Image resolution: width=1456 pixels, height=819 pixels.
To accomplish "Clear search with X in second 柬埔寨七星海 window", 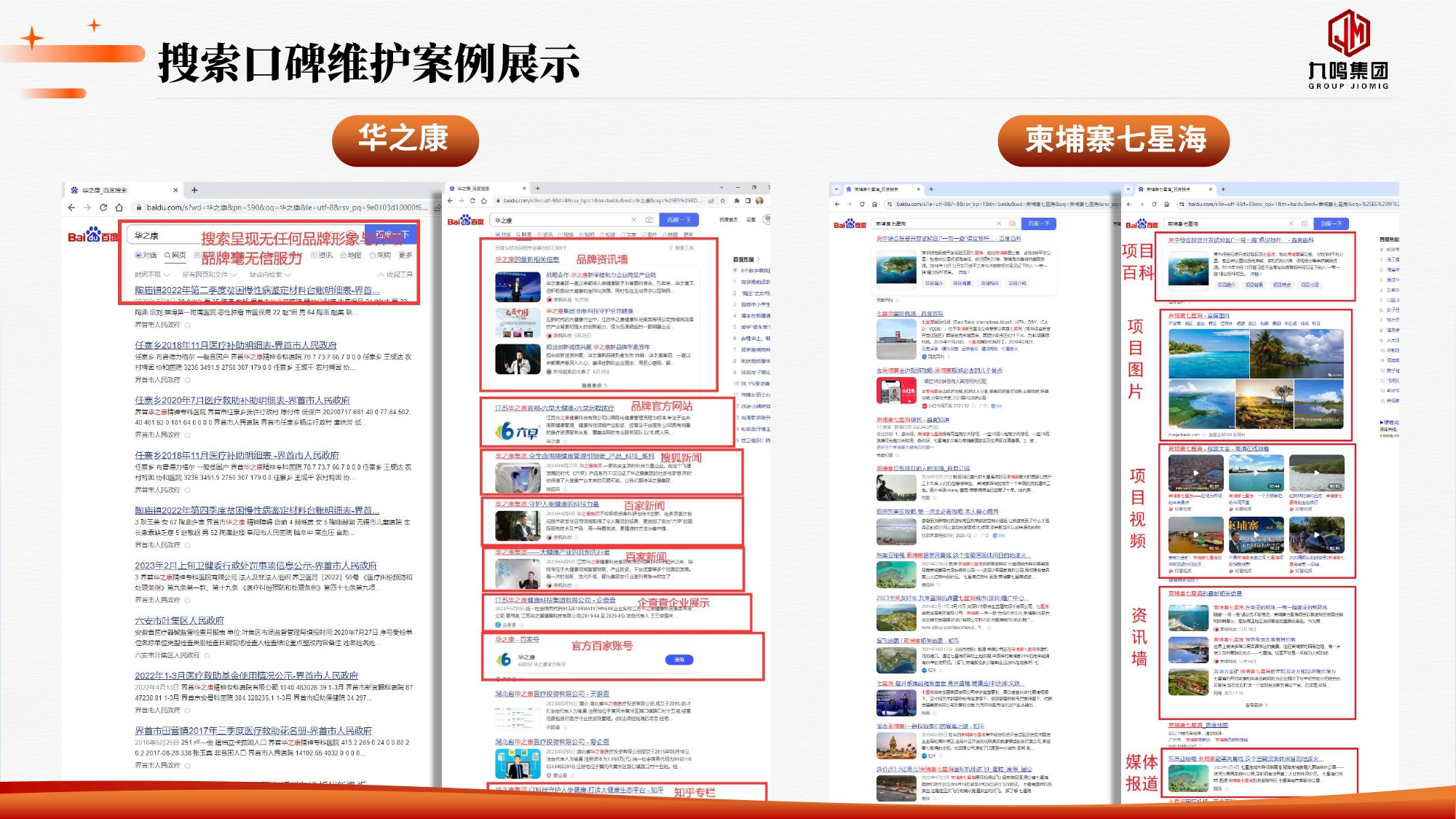I will tap(1291, 223).
